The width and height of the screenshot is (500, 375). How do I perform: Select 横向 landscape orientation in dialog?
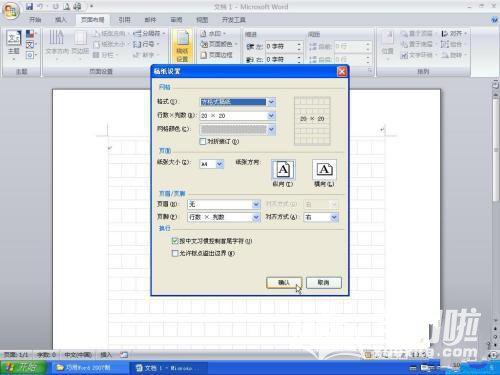324,169
